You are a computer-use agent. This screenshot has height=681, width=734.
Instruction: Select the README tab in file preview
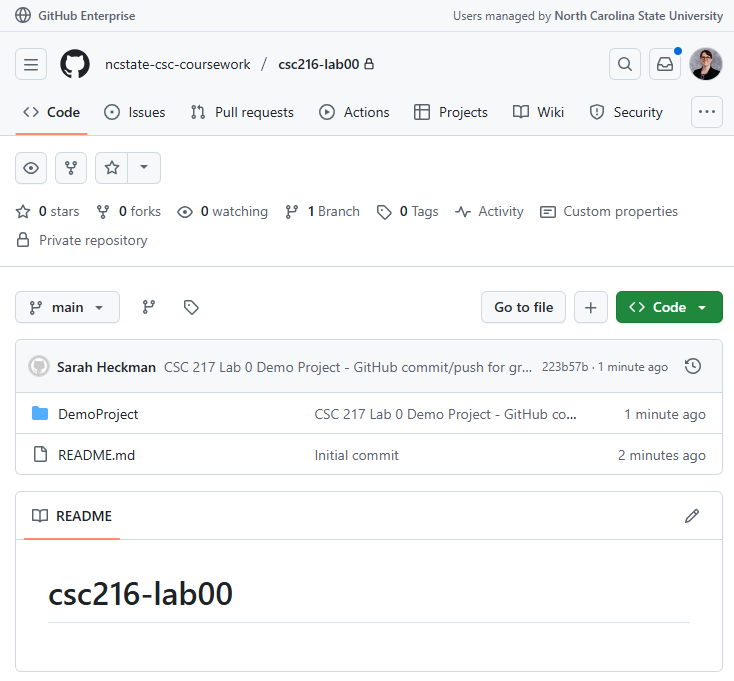pos(72,516)
